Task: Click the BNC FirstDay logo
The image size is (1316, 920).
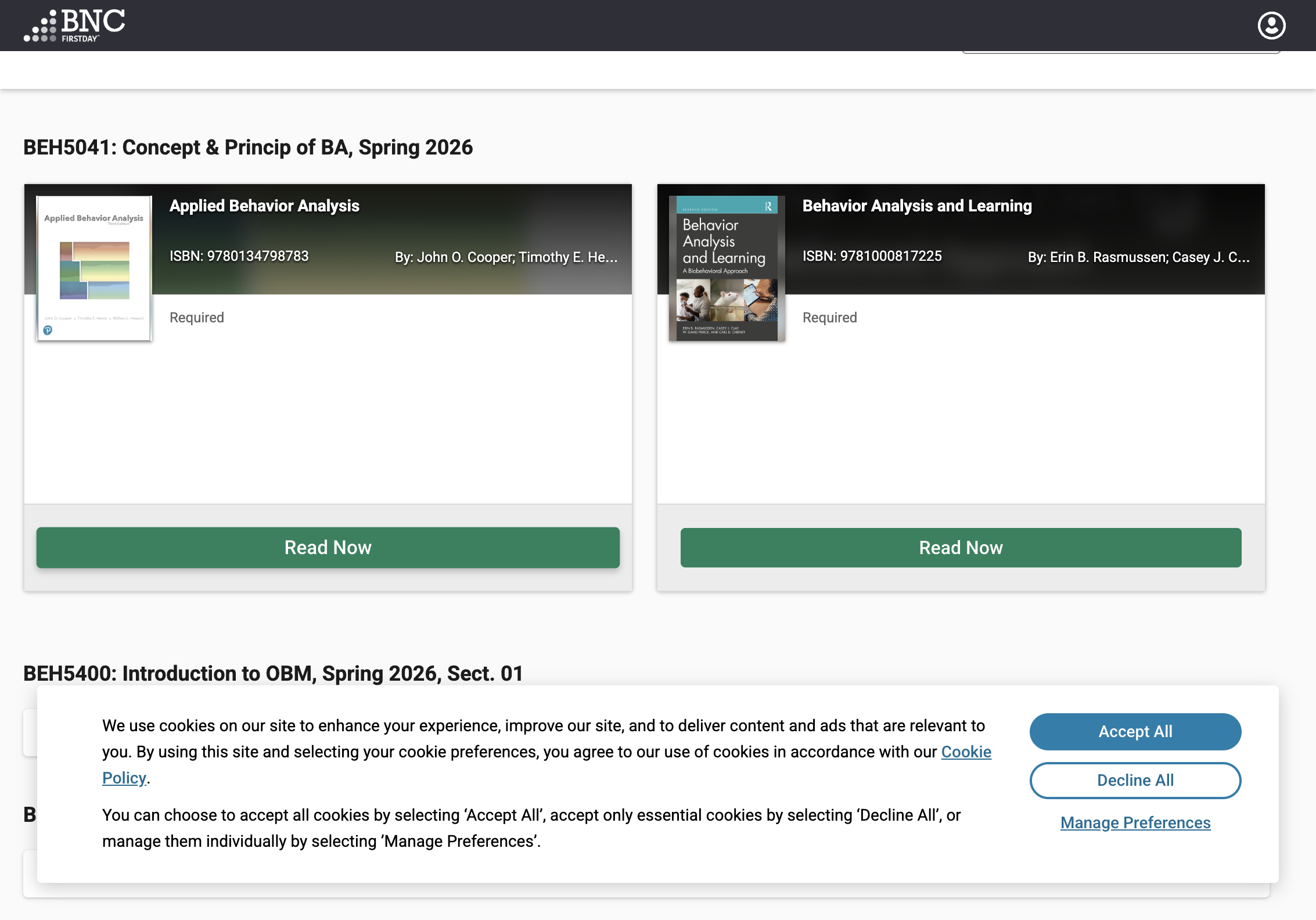Action: point(74,26)
